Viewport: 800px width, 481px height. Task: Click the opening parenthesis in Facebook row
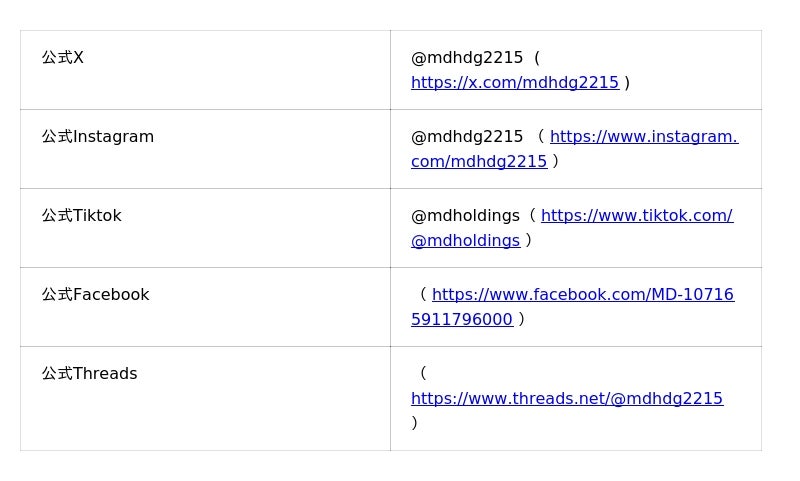coord(423,295)
